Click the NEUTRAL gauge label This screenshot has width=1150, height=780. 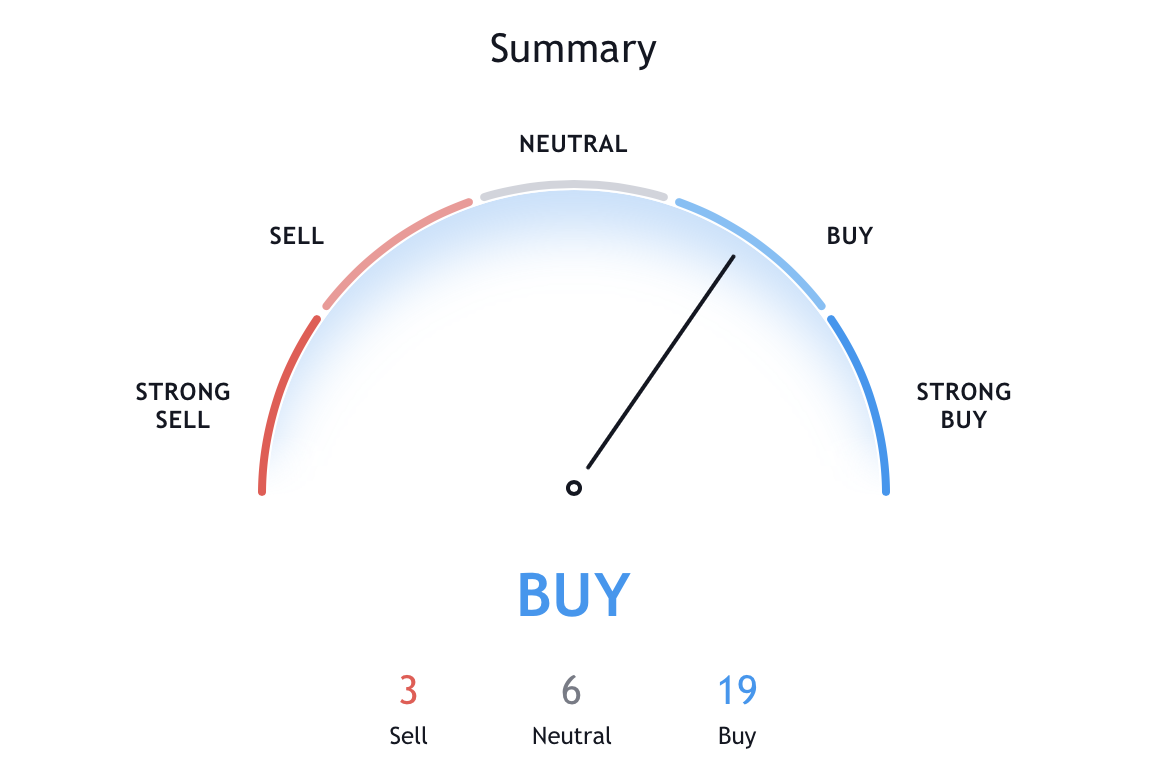coord(573,144)
